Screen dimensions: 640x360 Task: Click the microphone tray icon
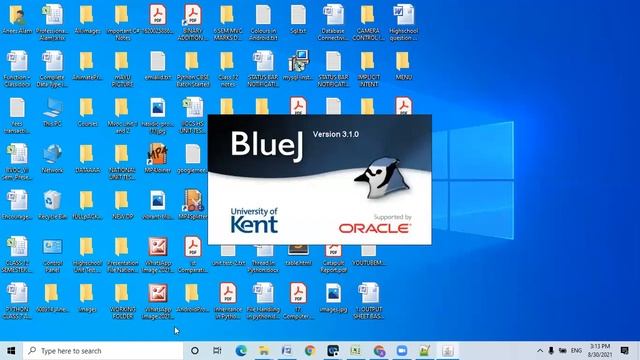(x=551, y=351)
